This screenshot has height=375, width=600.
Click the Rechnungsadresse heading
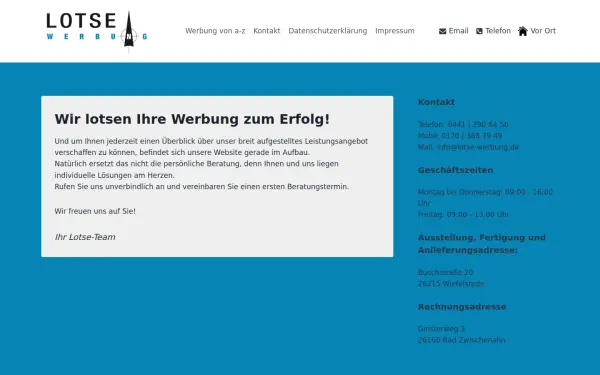point(462,307)
